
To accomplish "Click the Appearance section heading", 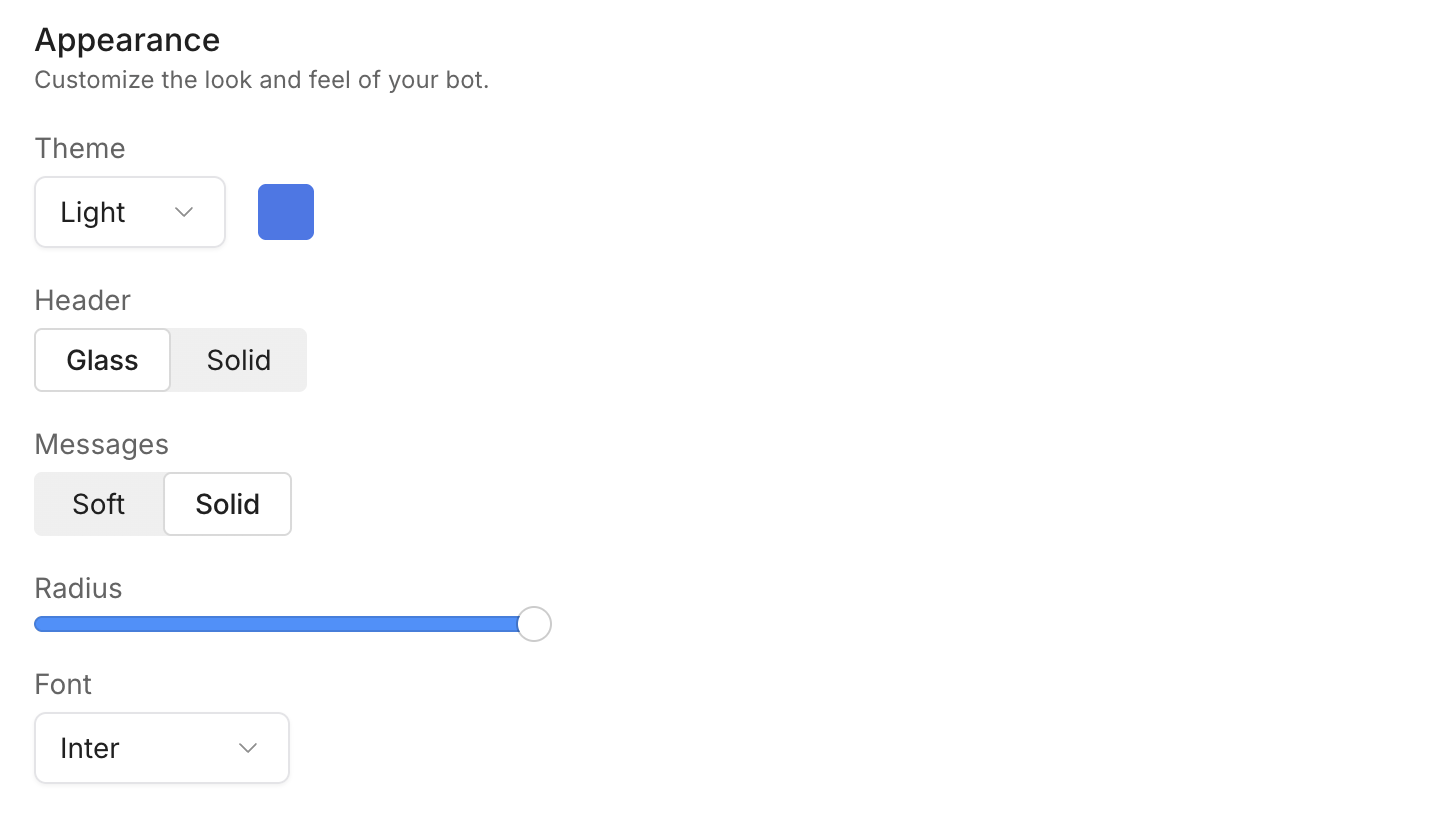I will pos(127,40).
